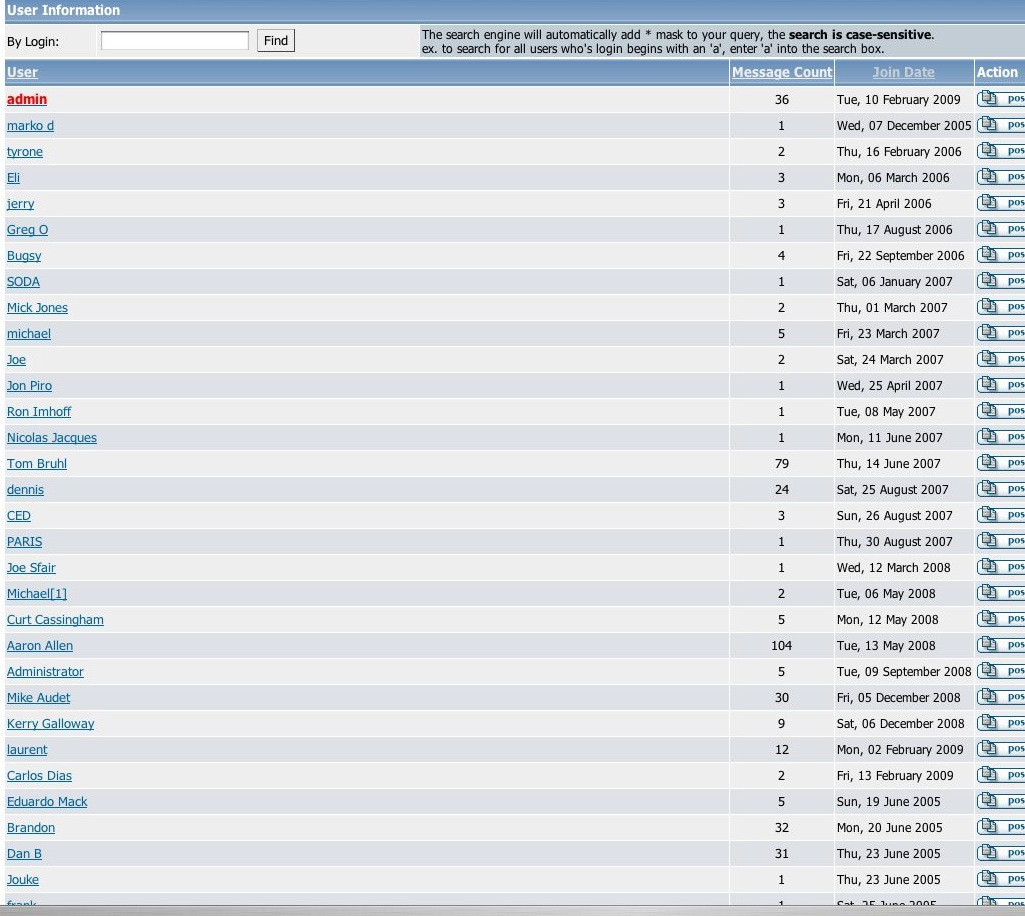Image resolution: width=1025 pixels, height=916 pixels.
Task: Click Kerry Galloway posts action icon
Action: (x=1001, y=723)
